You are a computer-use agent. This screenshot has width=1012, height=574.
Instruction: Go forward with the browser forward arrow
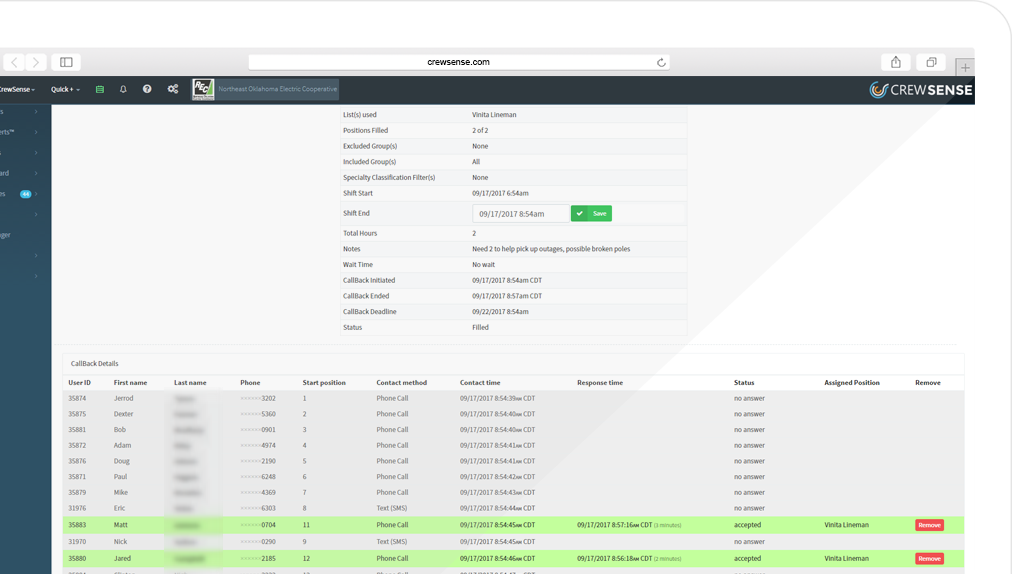tap(36, 62)
